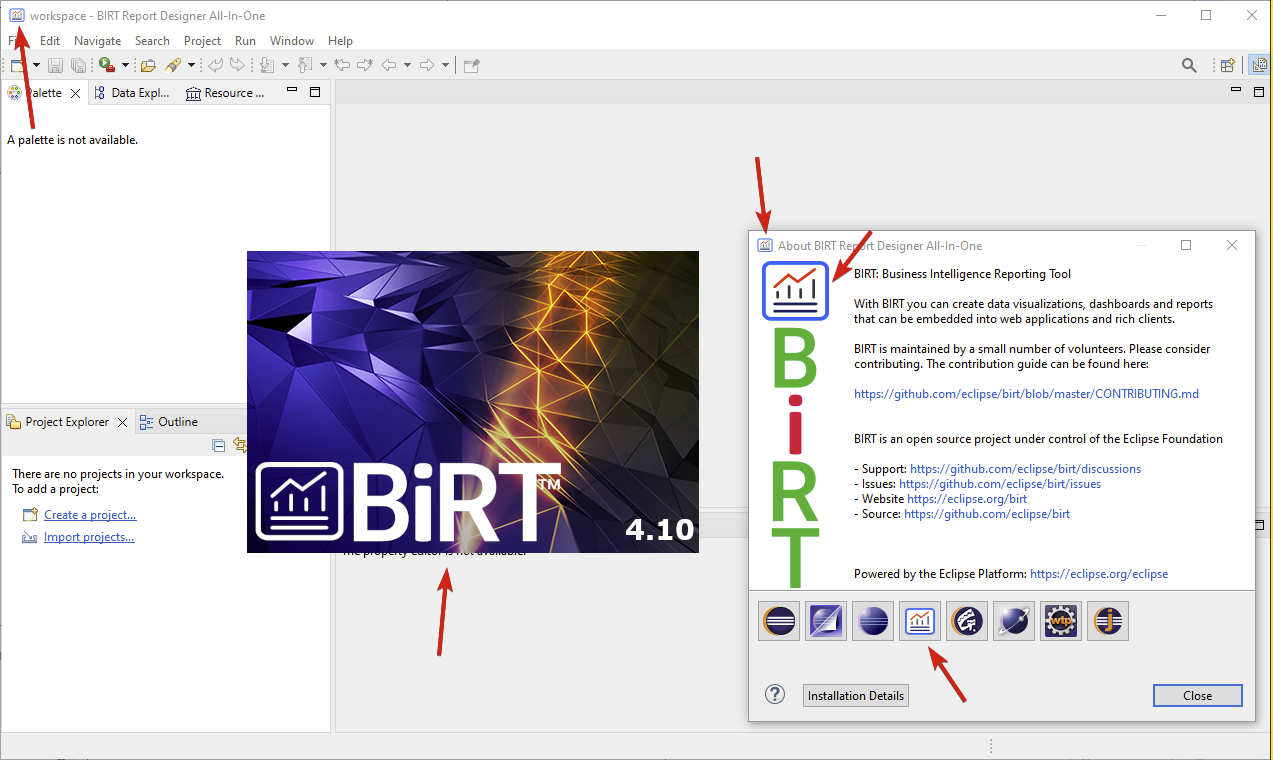Open the Run launcher dropdown arrow

pyautogui.click(x=125, y=65)
